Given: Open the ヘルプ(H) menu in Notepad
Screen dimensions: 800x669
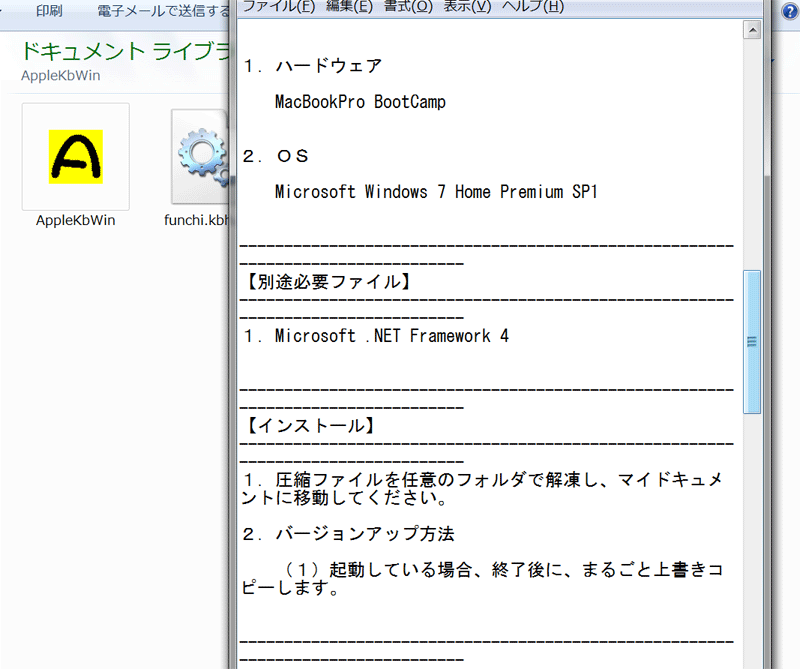Looking at the screenshot, I should [x=533, y=7].
